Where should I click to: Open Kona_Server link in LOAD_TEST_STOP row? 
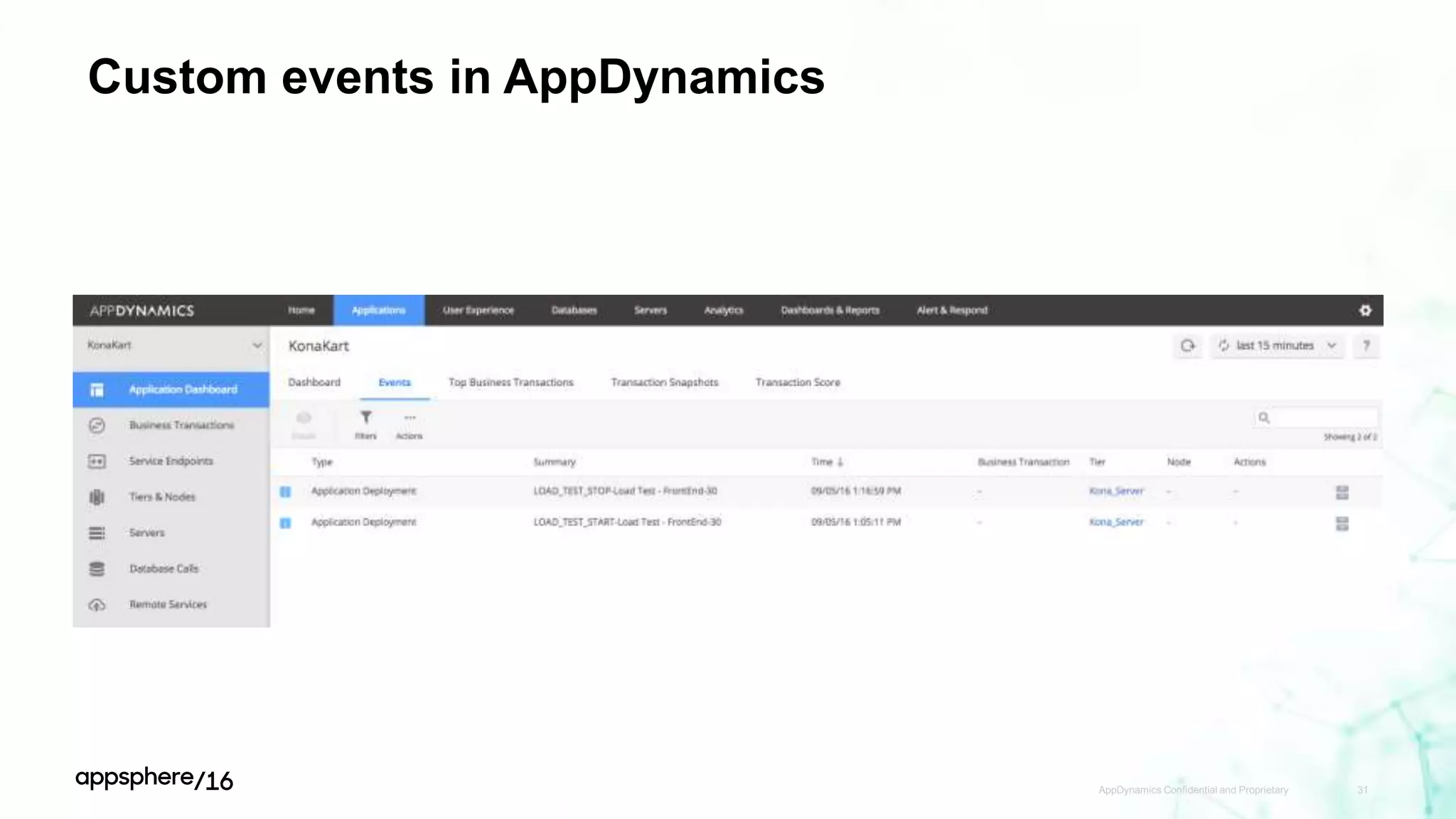[x=1116, y=491]
